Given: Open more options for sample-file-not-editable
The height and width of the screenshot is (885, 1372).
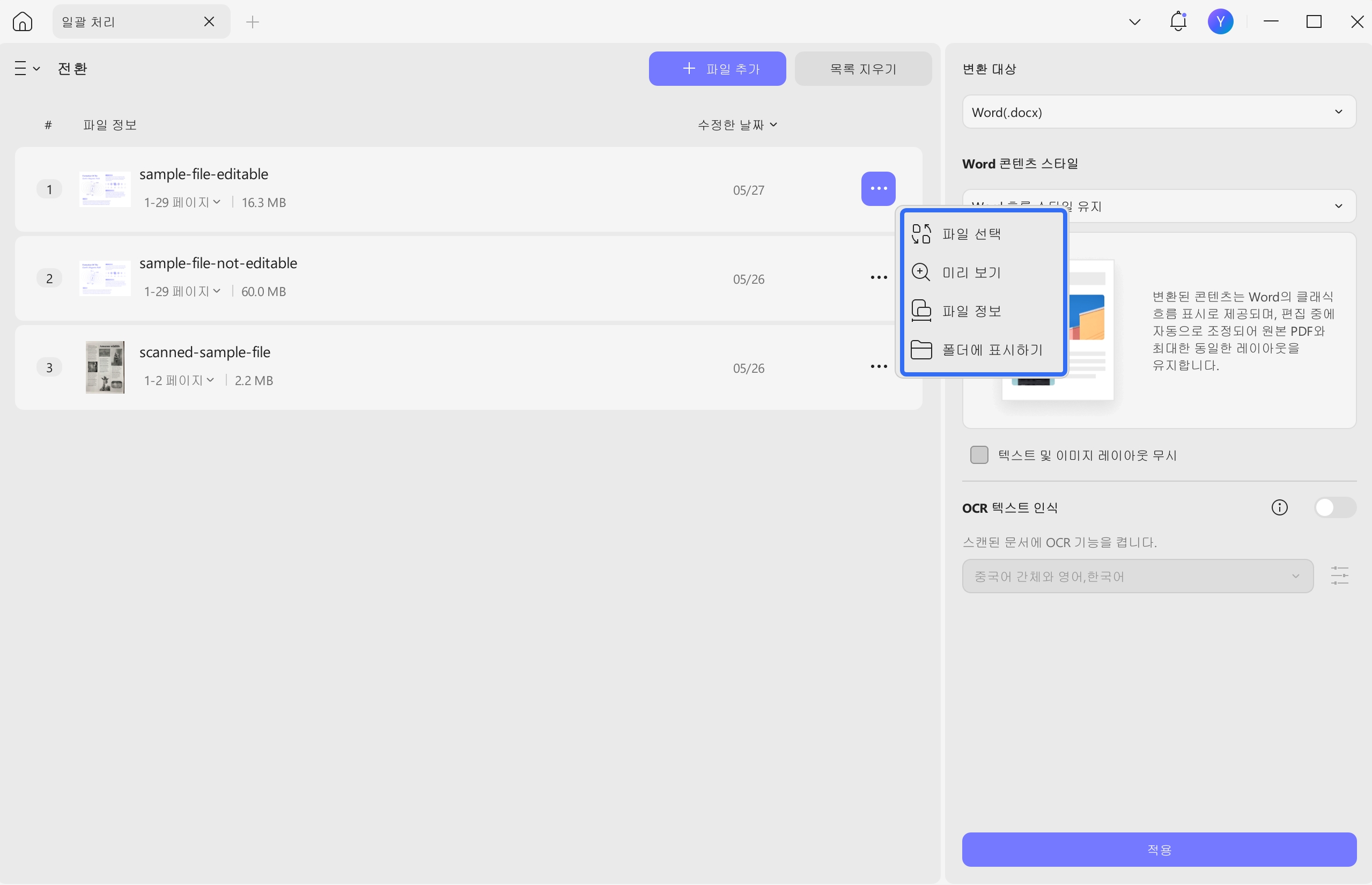Looking at the screenshot, I should tap(879, 278).
